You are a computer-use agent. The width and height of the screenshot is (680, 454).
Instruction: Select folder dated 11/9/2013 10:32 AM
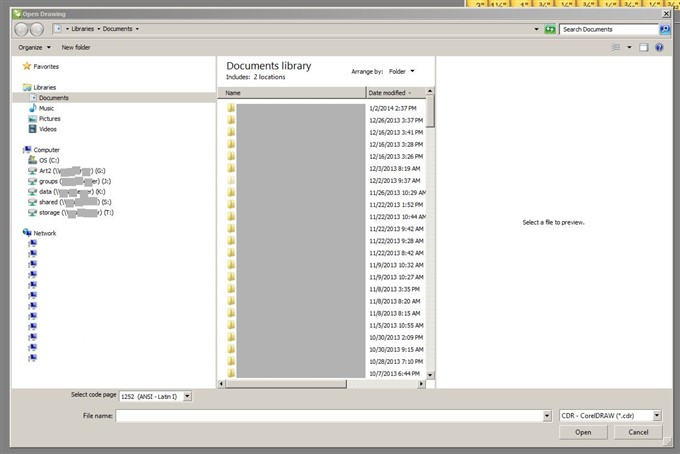pos(321,265)
